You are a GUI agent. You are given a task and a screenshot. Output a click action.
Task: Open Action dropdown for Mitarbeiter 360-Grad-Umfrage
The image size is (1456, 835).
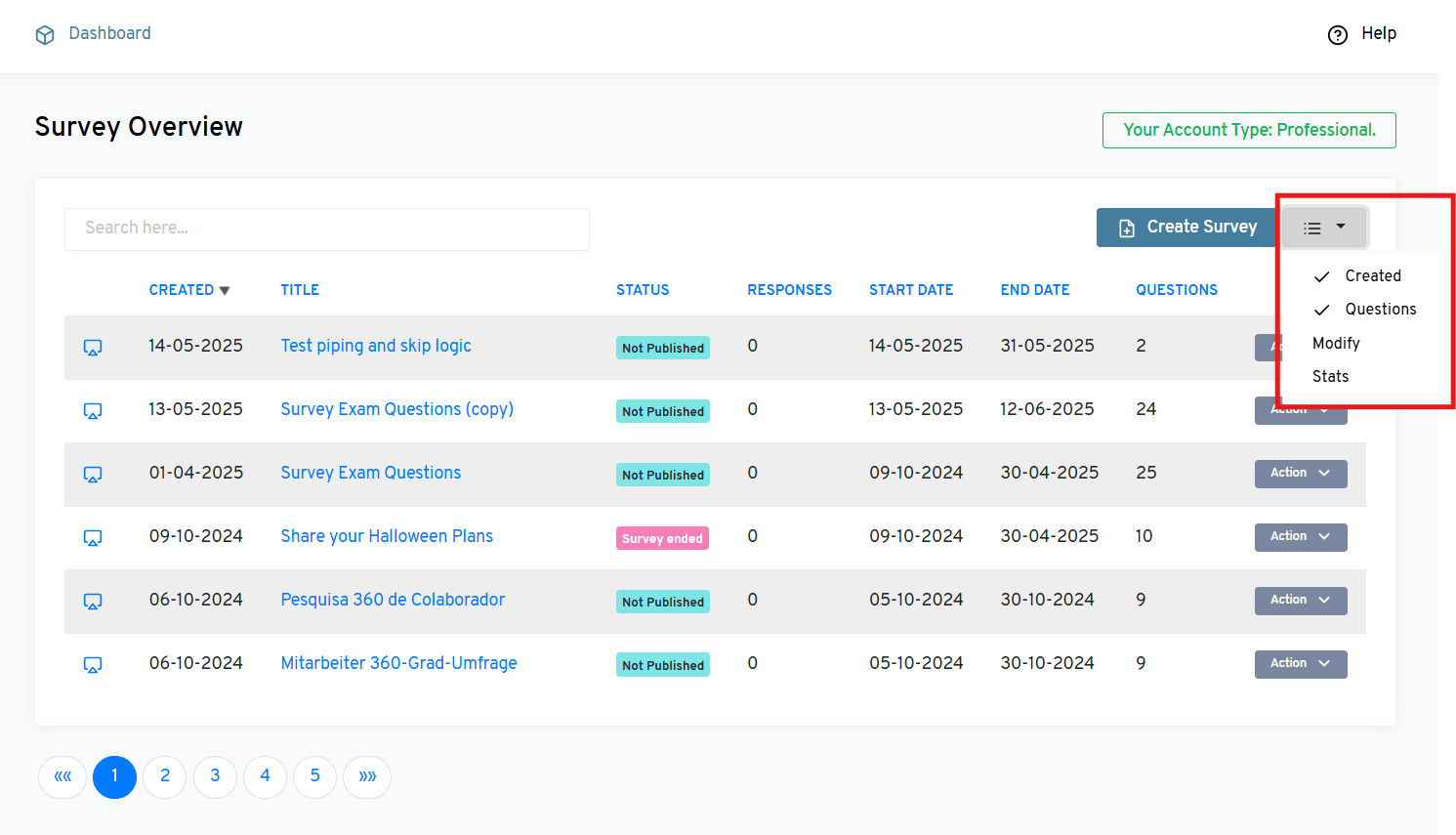(1301, 664)
